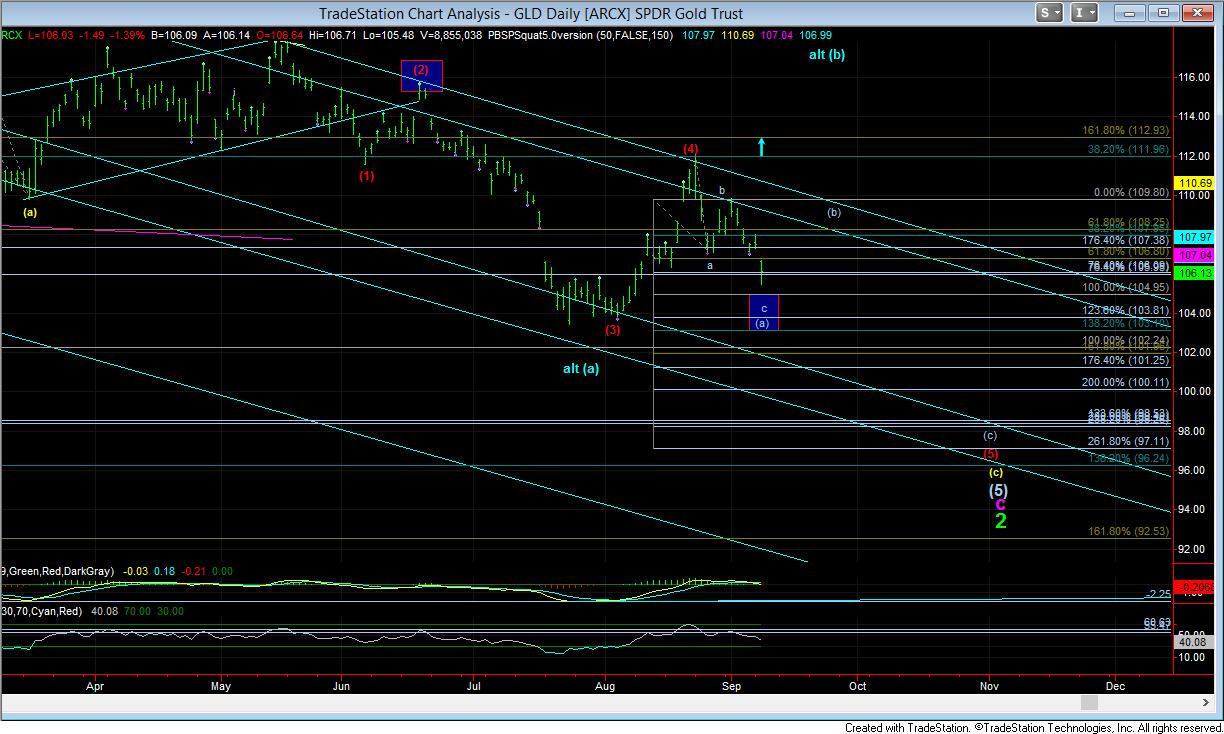Select the red (5) wave label
Viewport: 1224px width, 734px height.
pyautogui.click(x=990, y=453)
